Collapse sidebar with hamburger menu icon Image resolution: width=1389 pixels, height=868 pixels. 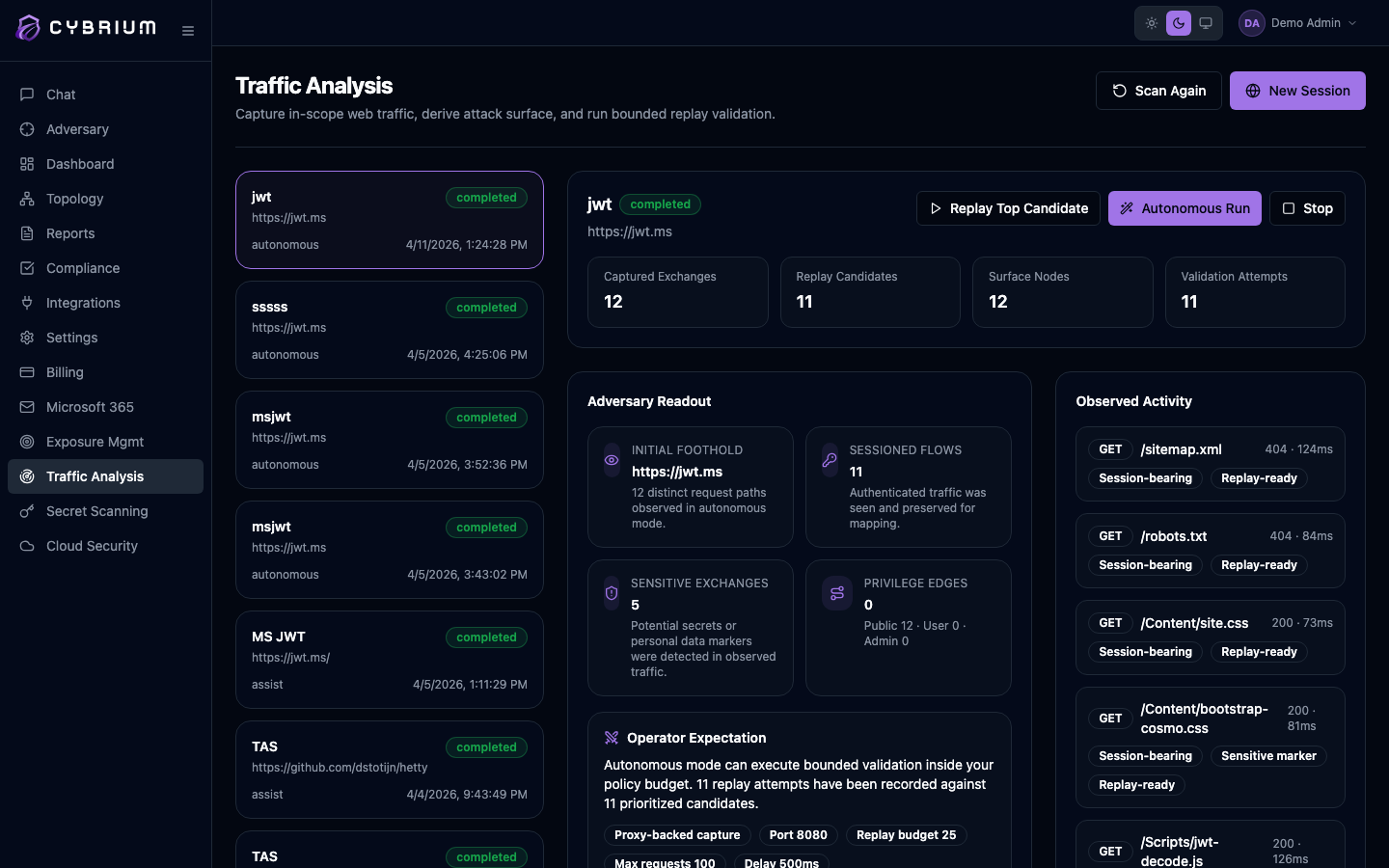(x=188, y=31)
